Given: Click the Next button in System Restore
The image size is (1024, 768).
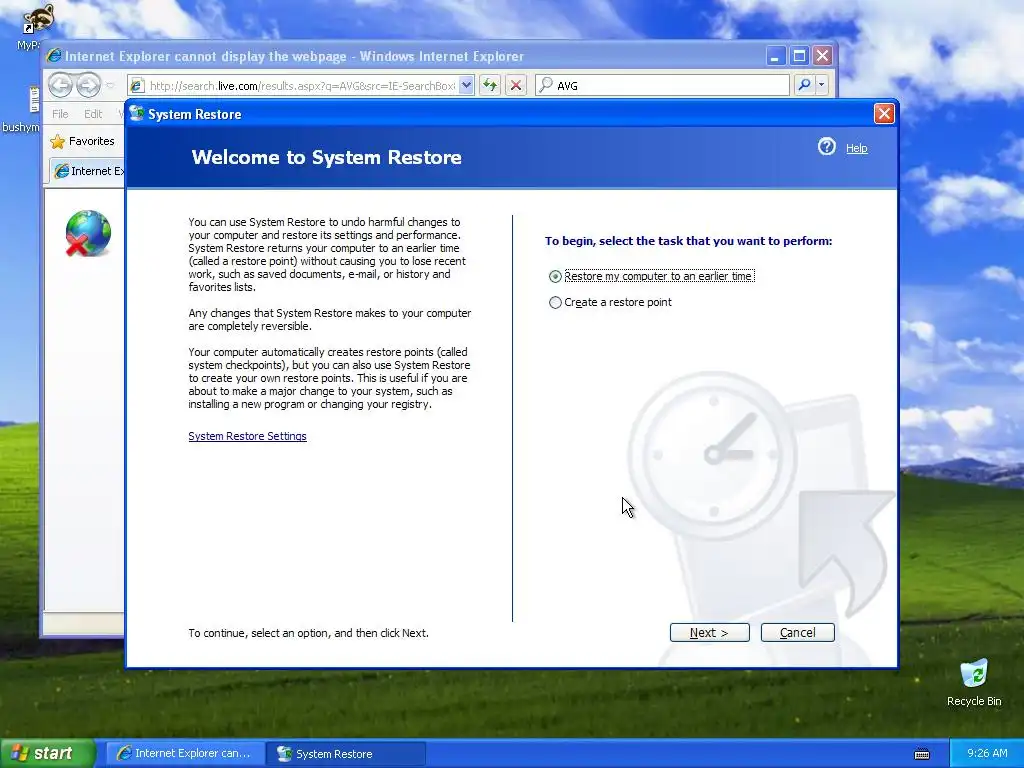Looking at the screenshot, I should pos(709,632).
